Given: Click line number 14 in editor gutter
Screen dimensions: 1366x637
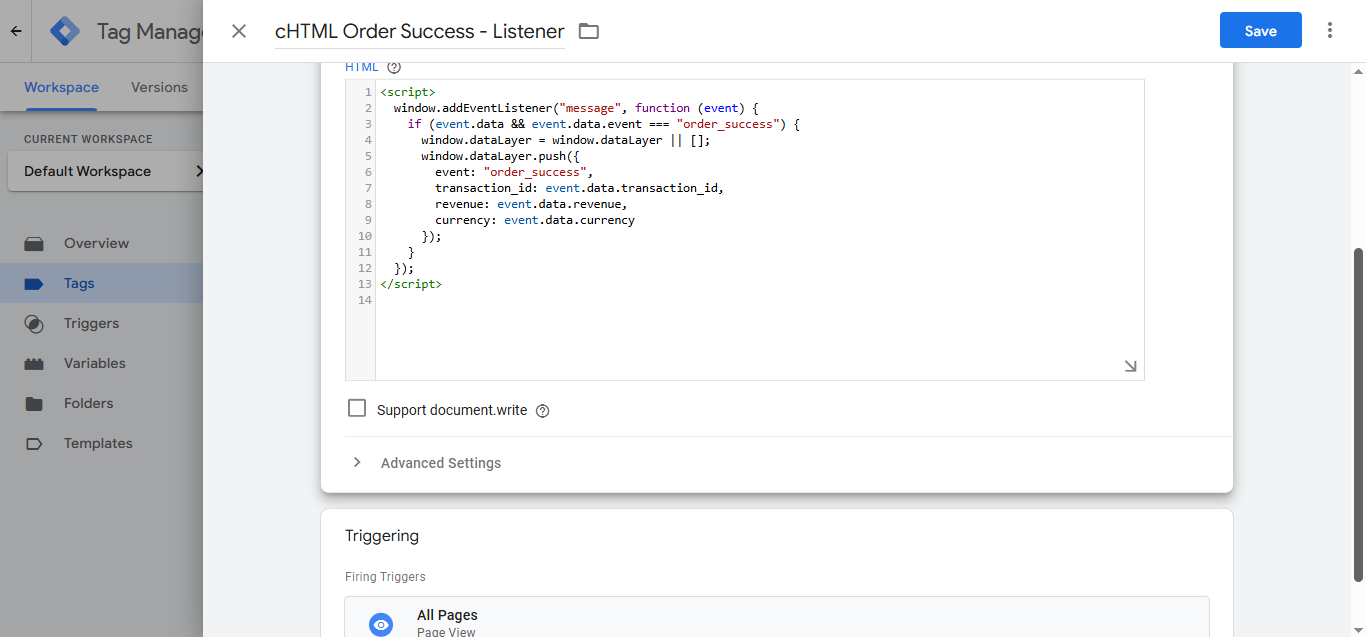Looking at the screenshot, I should point(364,300).
